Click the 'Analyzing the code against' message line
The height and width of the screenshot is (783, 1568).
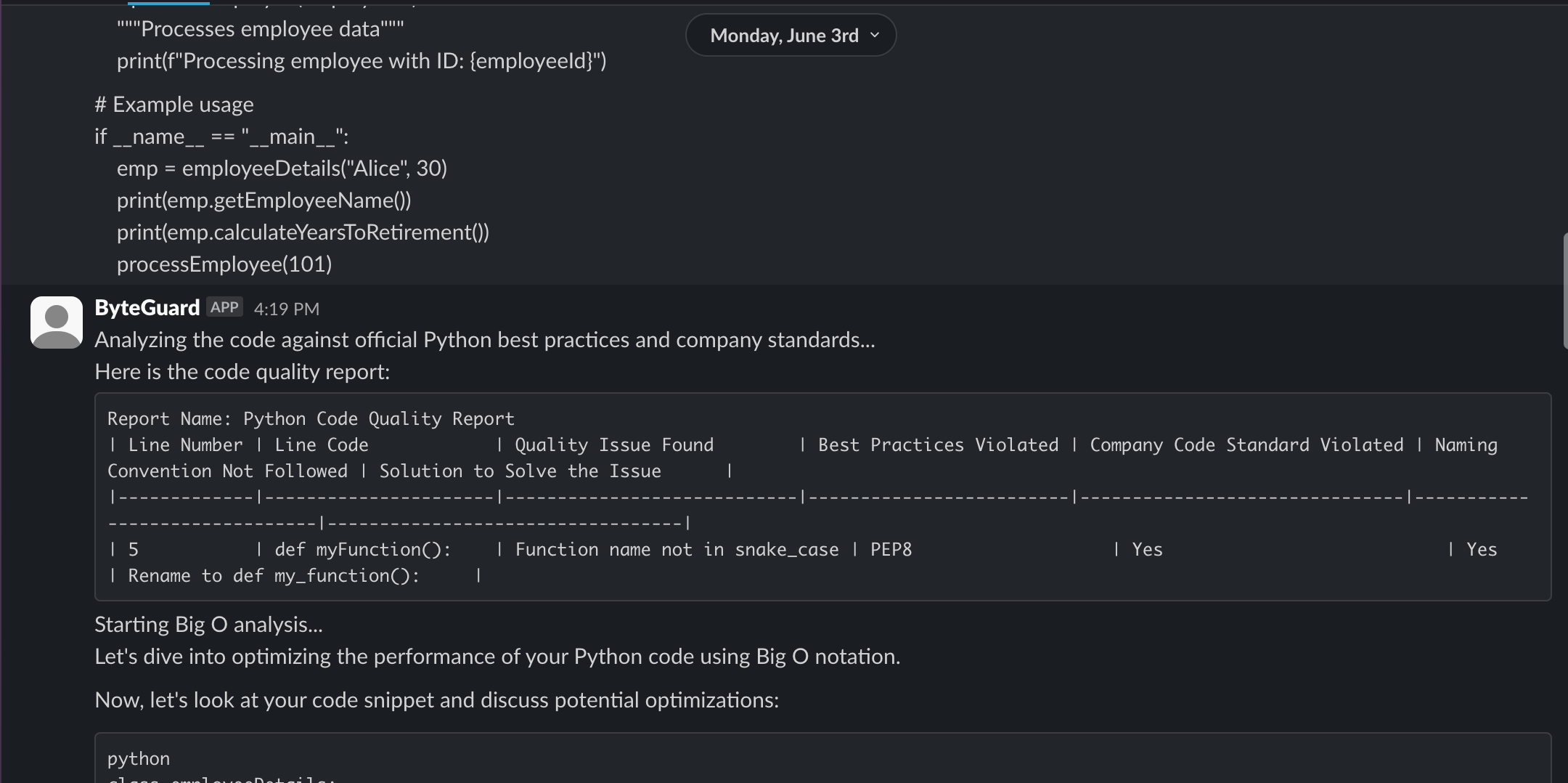[484, 340]
